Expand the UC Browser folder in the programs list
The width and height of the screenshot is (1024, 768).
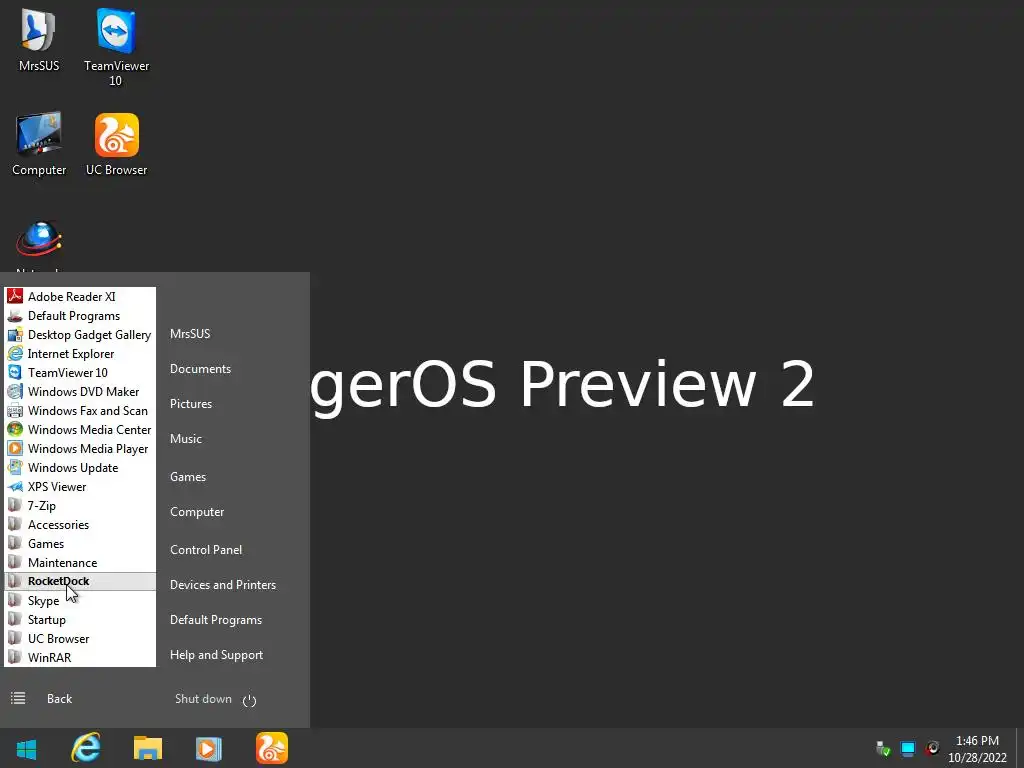80,639
